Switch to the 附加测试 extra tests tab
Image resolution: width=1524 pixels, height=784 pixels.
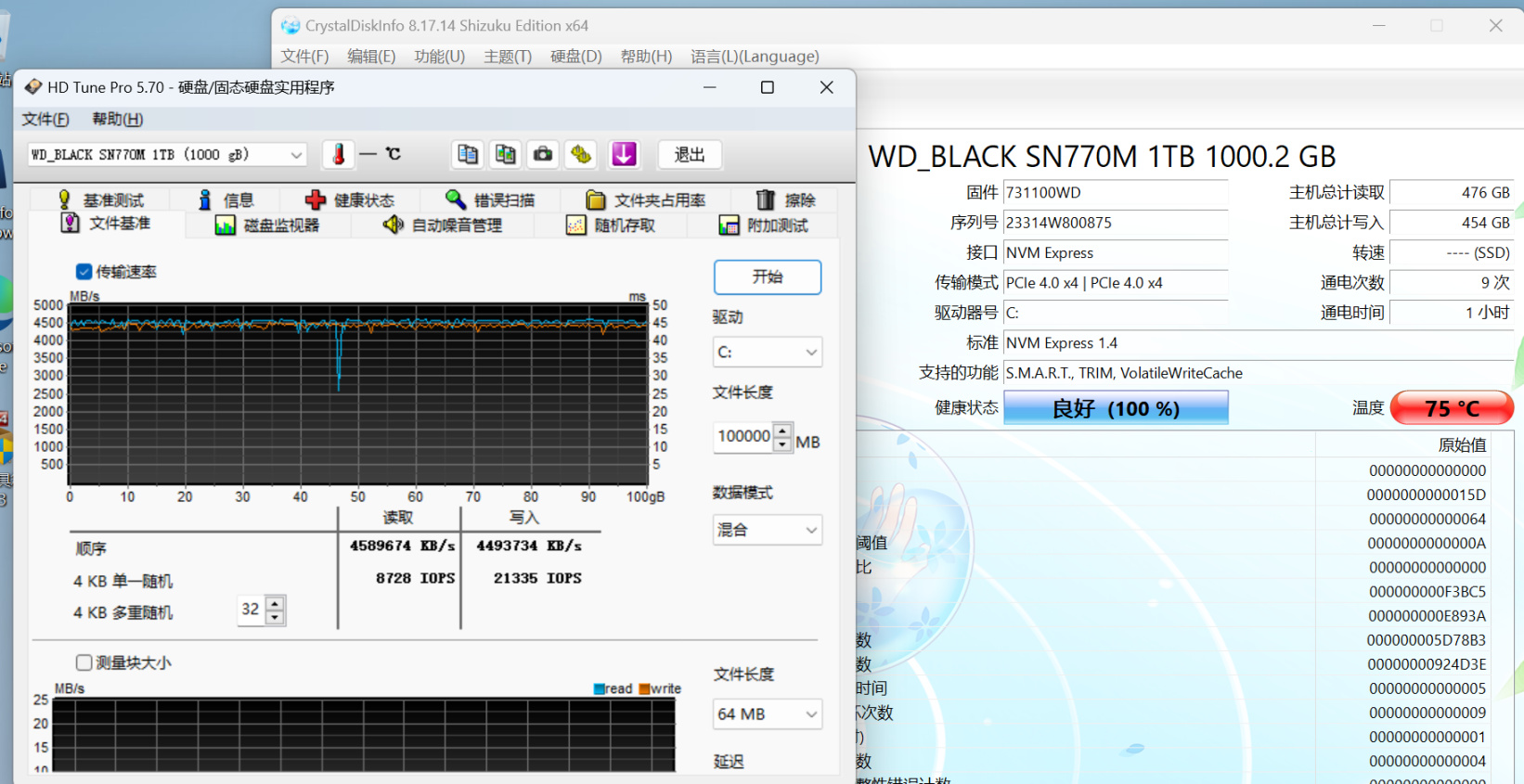click(x=764, y=225)
